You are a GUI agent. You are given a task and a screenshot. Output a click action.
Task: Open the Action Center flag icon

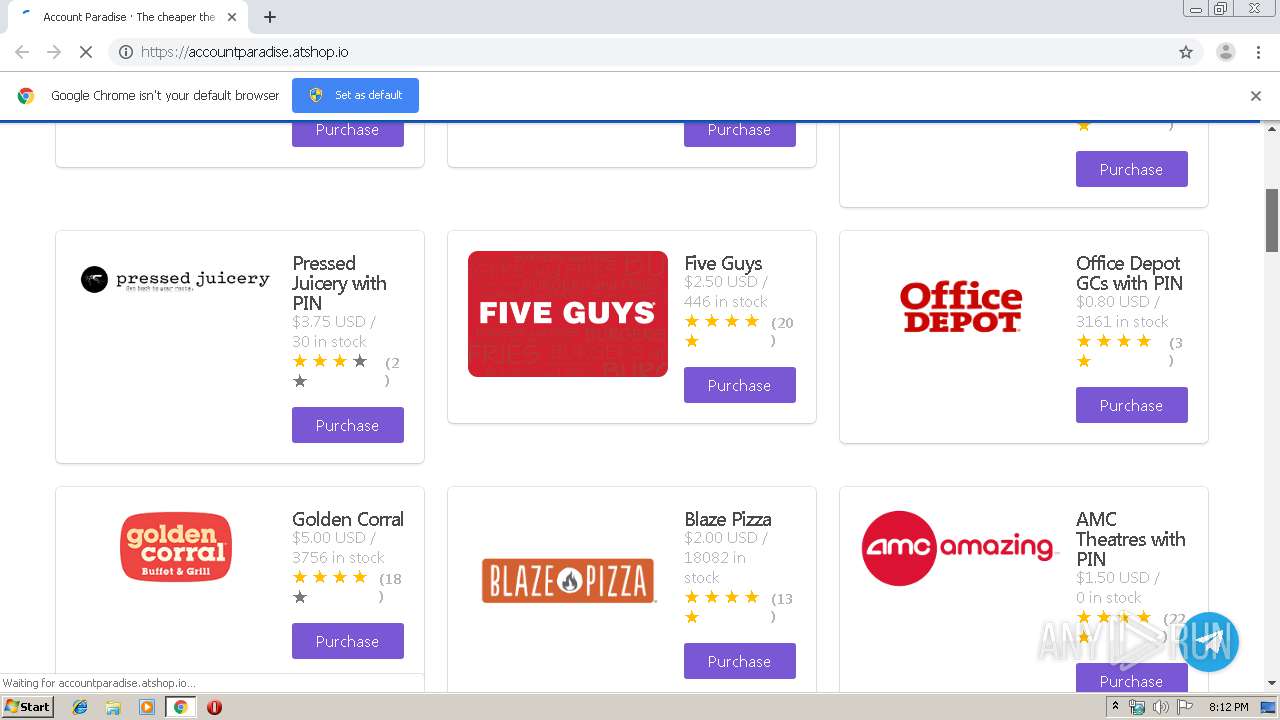1185,707
